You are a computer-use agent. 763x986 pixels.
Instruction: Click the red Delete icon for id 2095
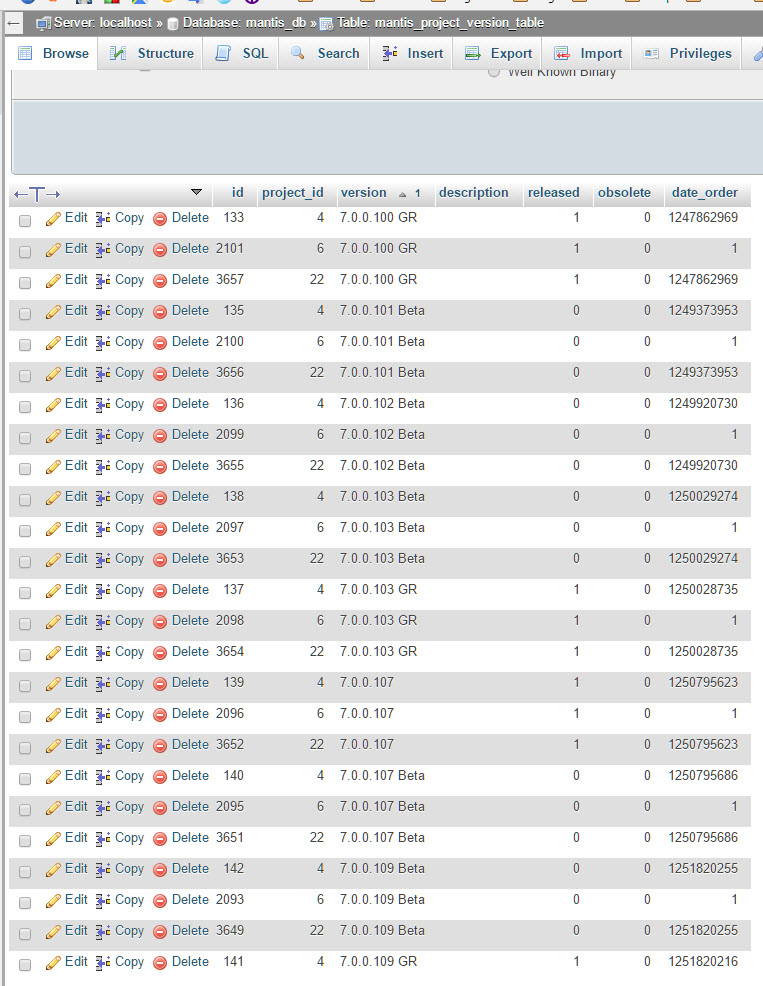coord(160,808)
